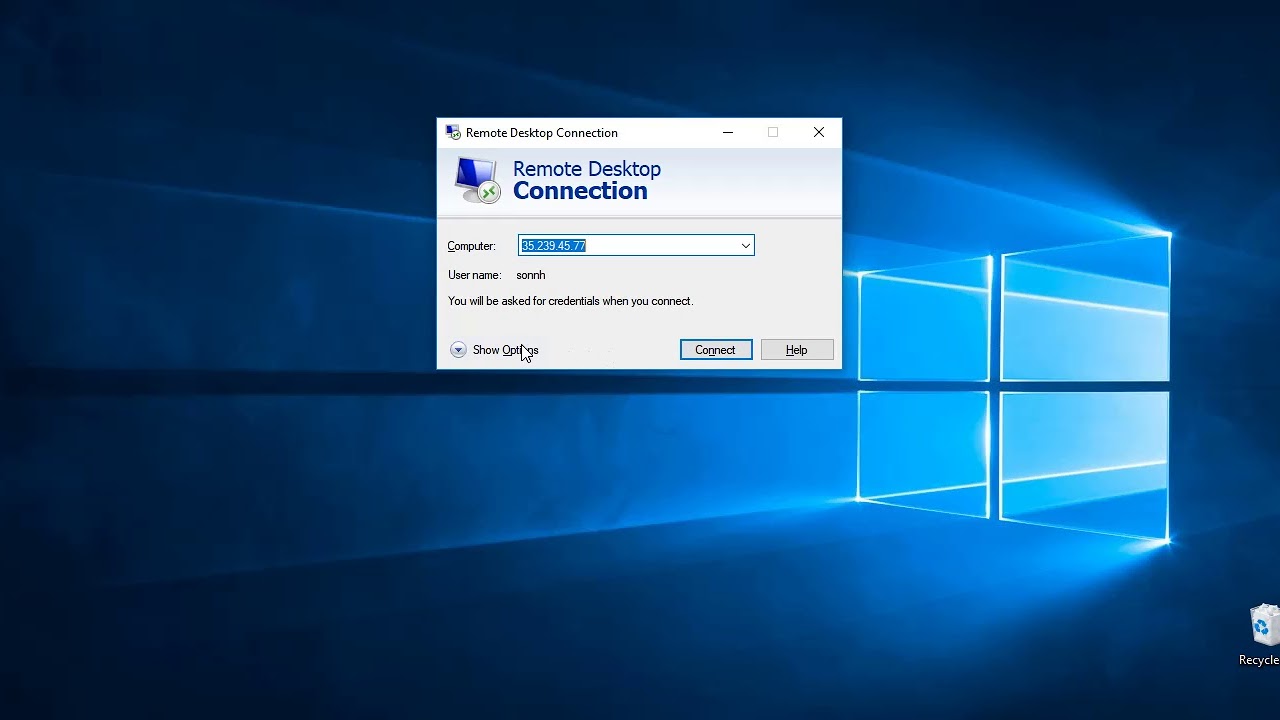Click the Remote Desktop monitor logo
This screenshot has height=720, width=1280.
pyautogui.click(x=477, y=180)
